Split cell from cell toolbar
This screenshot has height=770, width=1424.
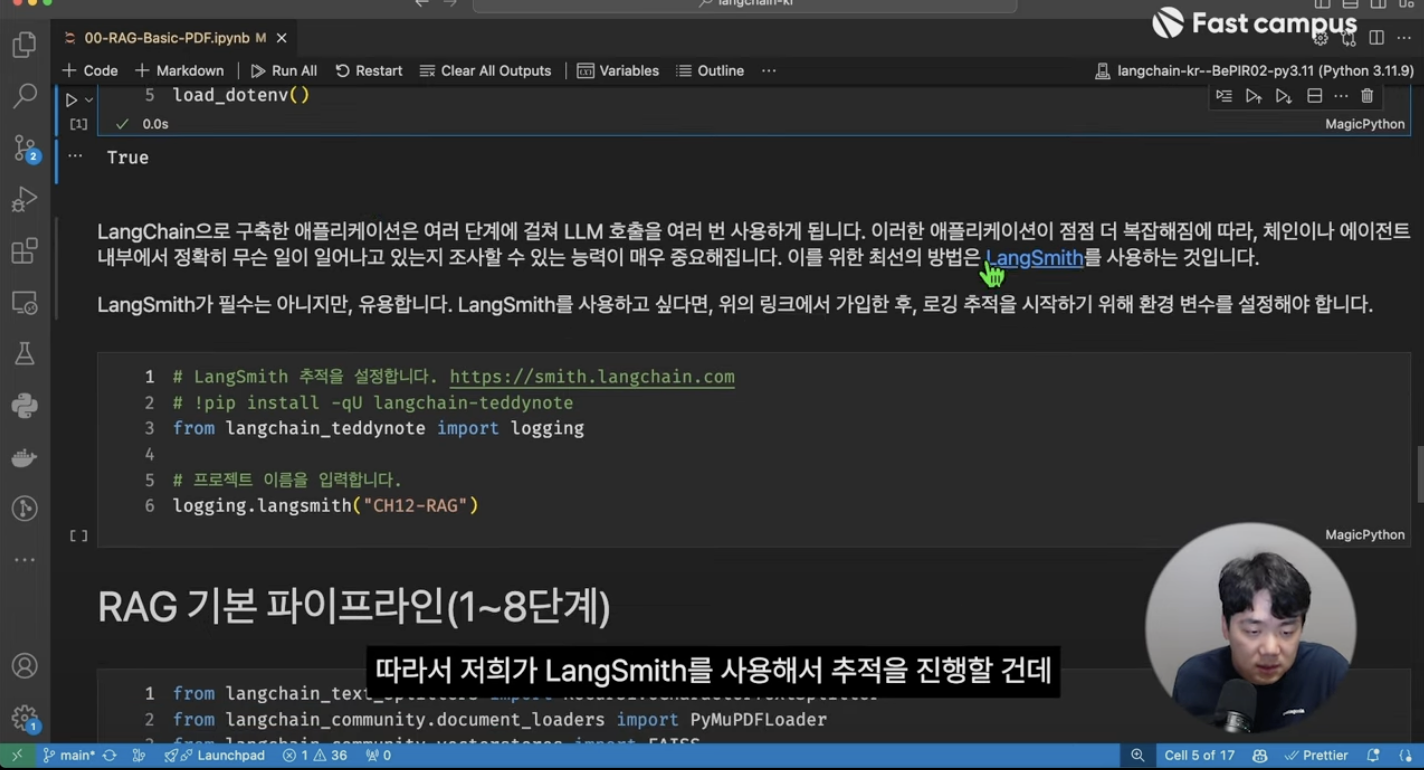[x=1314, y=96]
